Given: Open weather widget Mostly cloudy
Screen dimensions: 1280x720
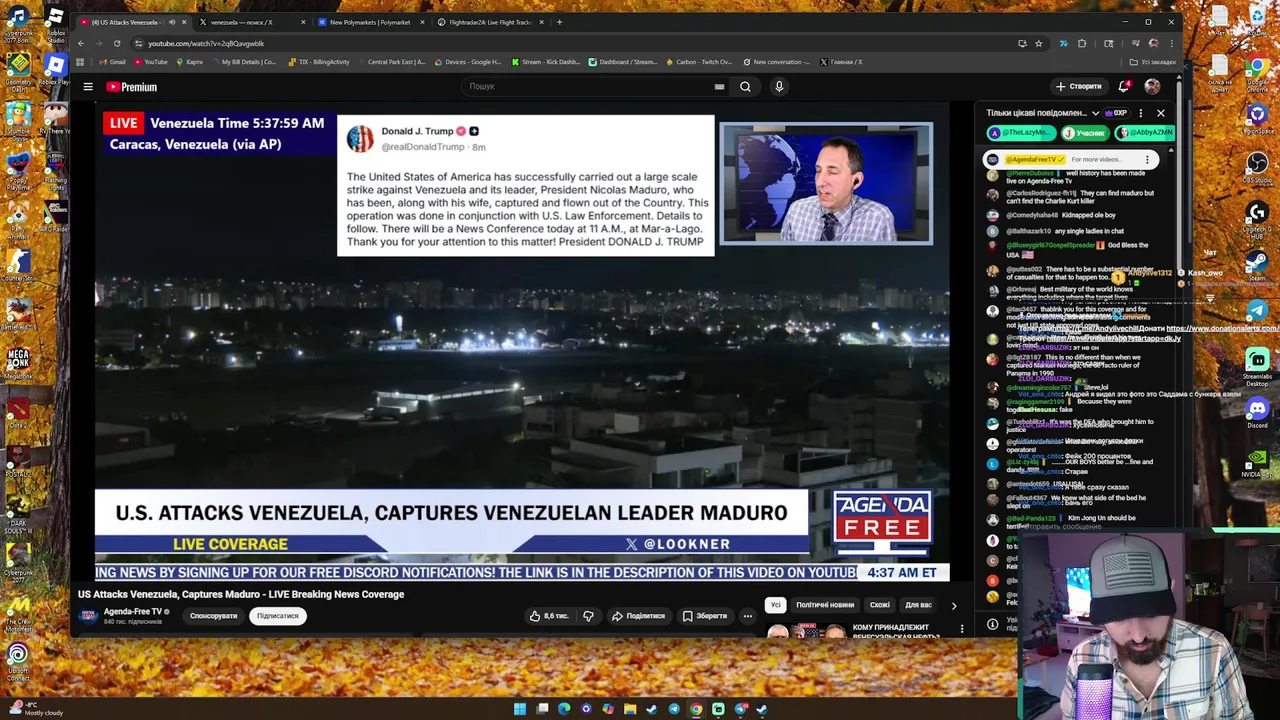Looking at the screenshot, I should pyautogui.click(x=34, y=709).
